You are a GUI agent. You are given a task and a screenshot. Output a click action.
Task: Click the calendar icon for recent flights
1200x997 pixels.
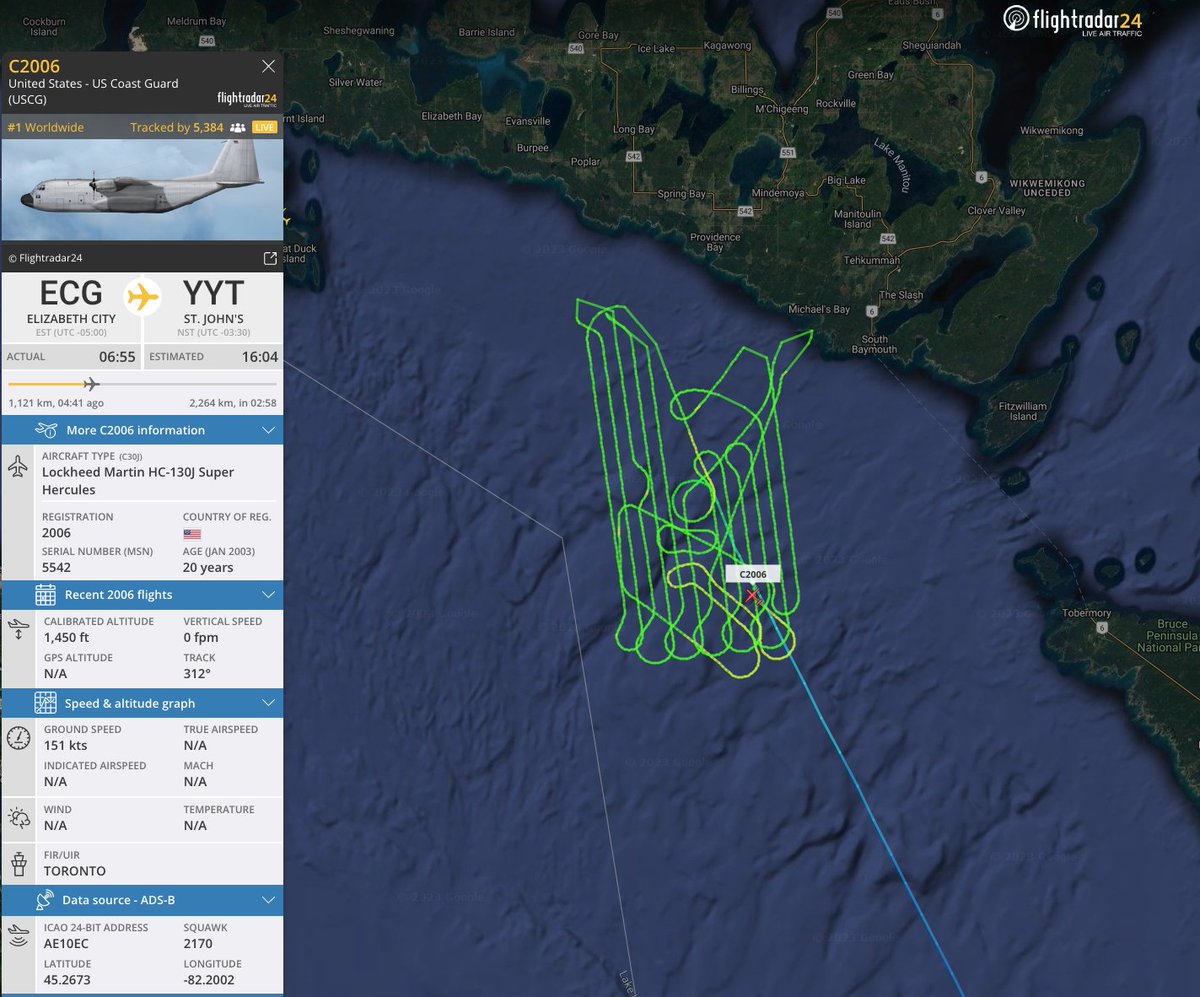pos(45,595)
